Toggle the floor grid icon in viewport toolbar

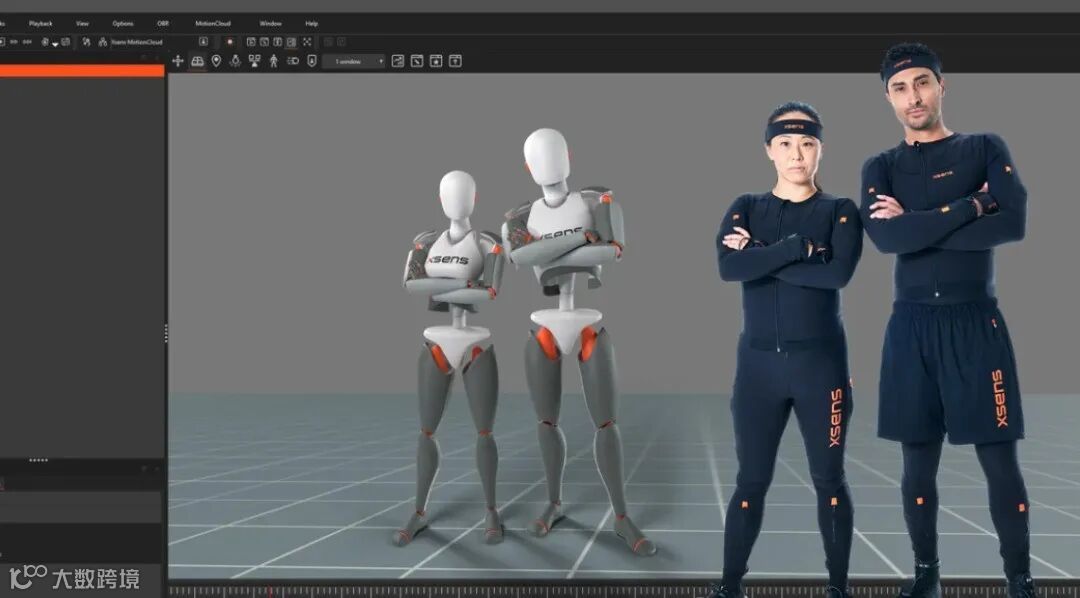[x=198, y=61]
